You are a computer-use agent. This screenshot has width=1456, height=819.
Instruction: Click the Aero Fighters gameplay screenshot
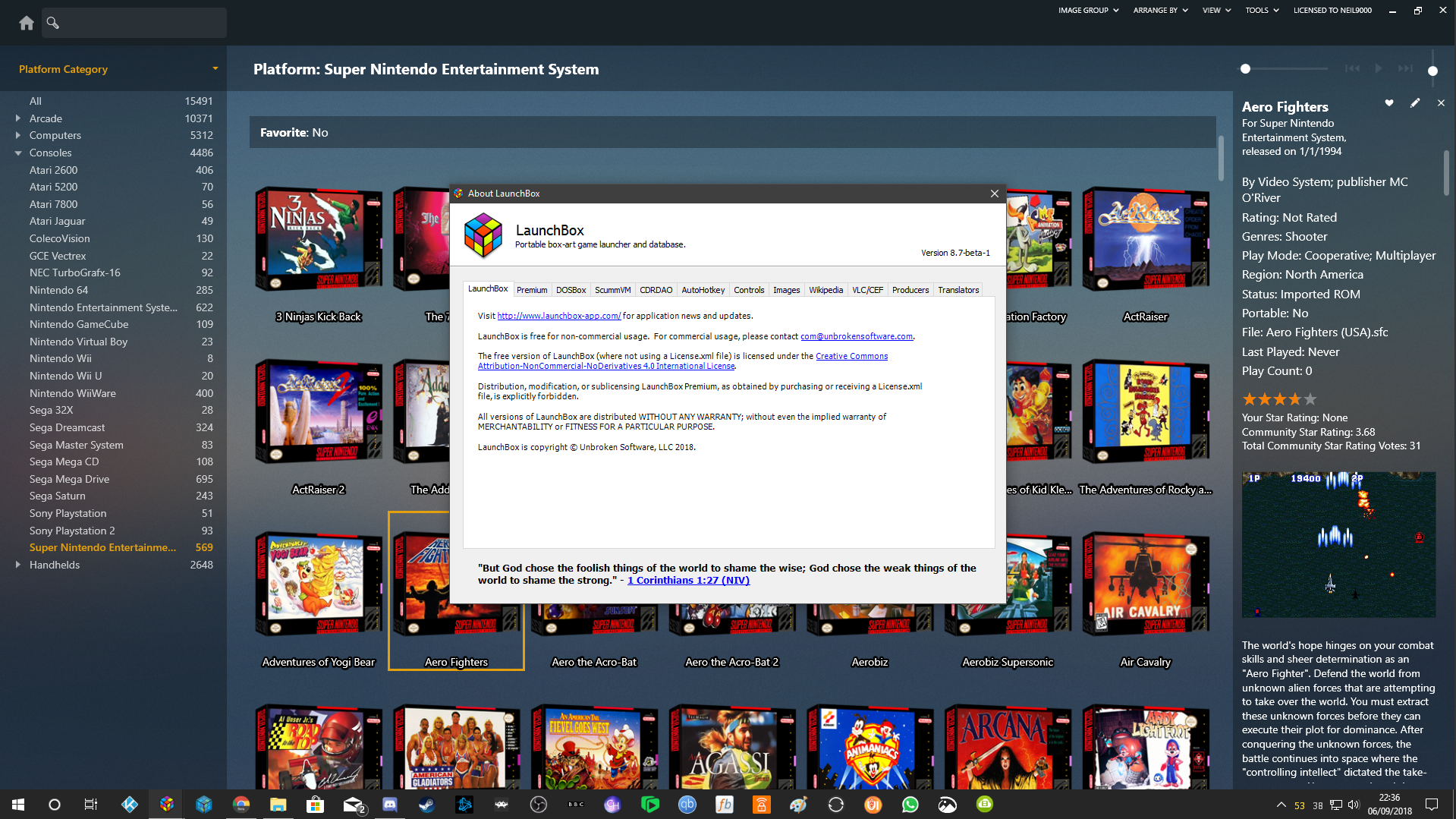tap(1338, 544)
